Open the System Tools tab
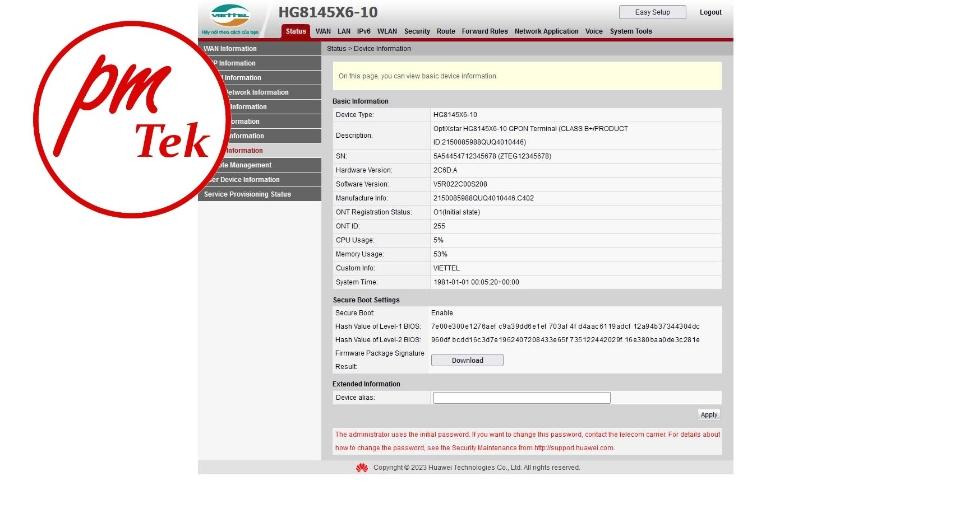 631,31
